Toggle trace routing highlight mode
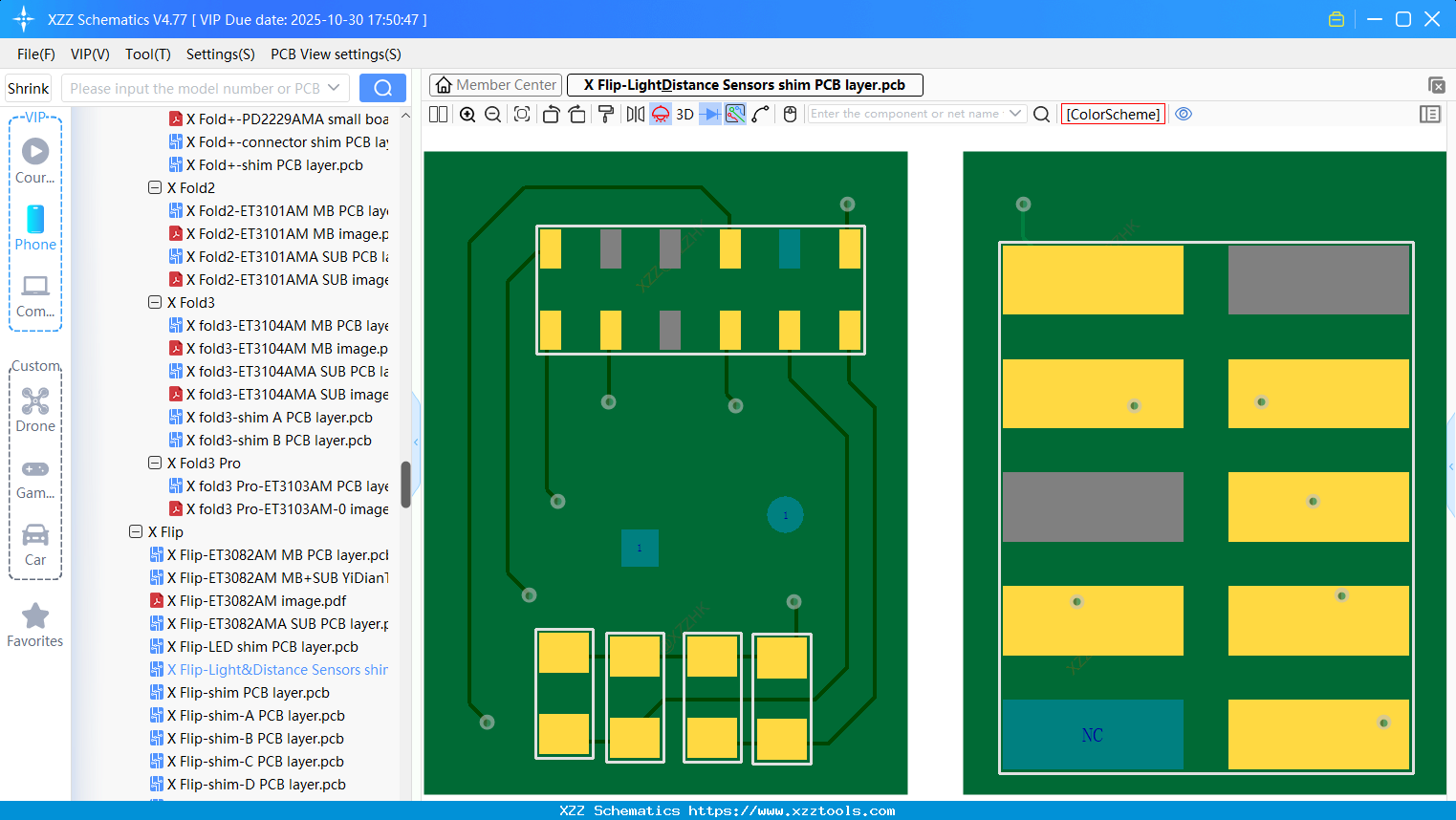 point(734,114)
